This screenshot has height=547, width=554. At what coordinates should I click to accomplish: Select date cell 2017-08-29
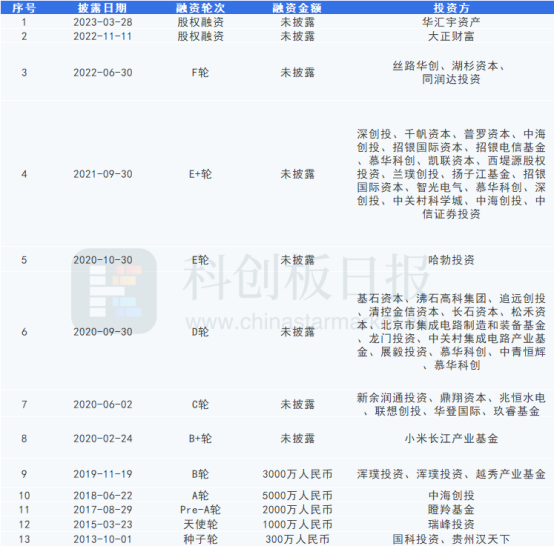(103, 510)
